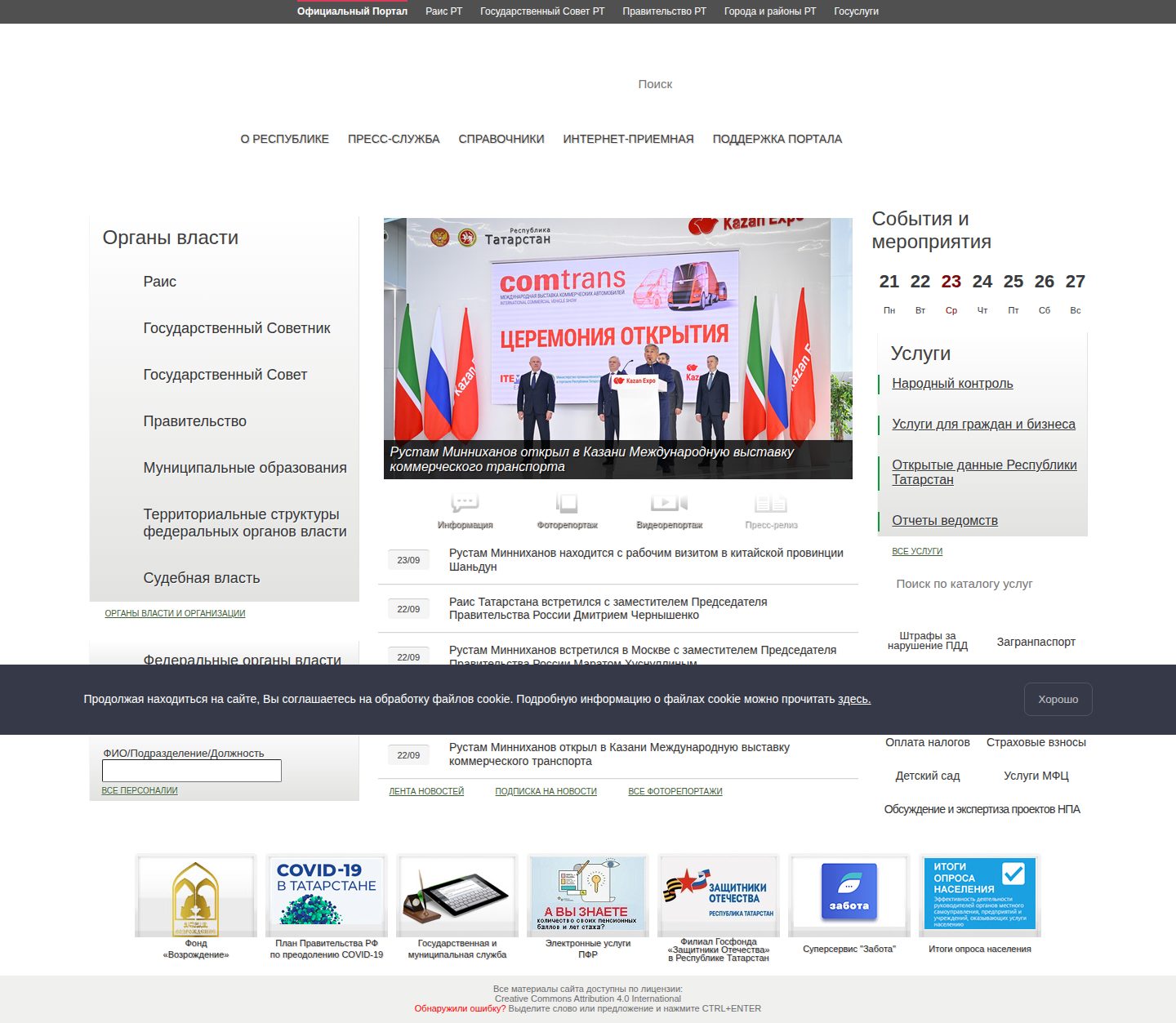The width and height of the screenshot is (1176, 1023).
Task: Open the Фоторепортаж photo icon
Action: click(567, 503)
